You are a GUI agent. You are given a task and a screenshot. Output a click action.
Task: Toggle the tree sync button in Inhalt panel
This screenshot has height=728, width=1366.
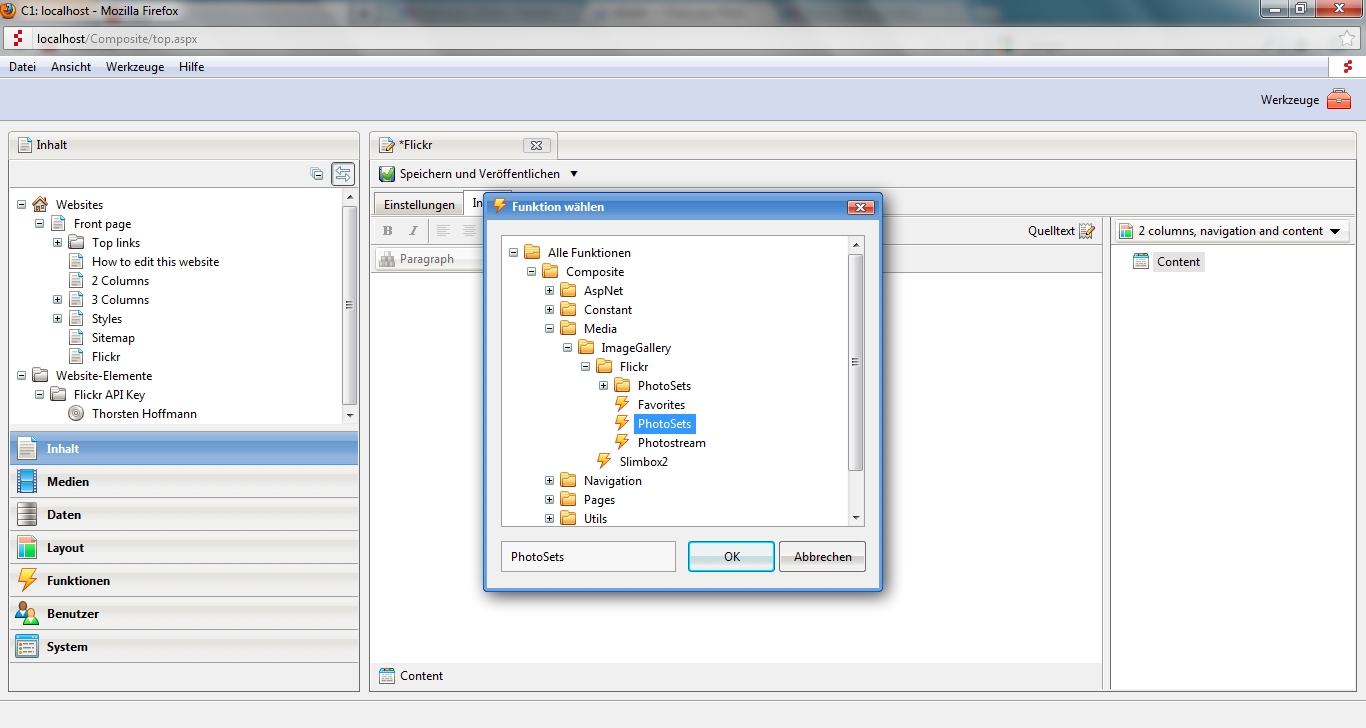coord(343,174)
